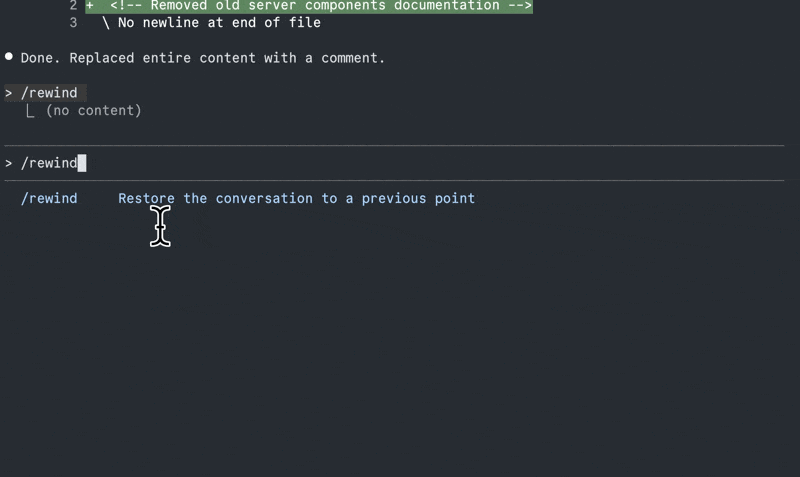Screen dimensions: 800x477
Task: Click the corner bracket beside "(no content)"
Action: (x=30, y=111)
